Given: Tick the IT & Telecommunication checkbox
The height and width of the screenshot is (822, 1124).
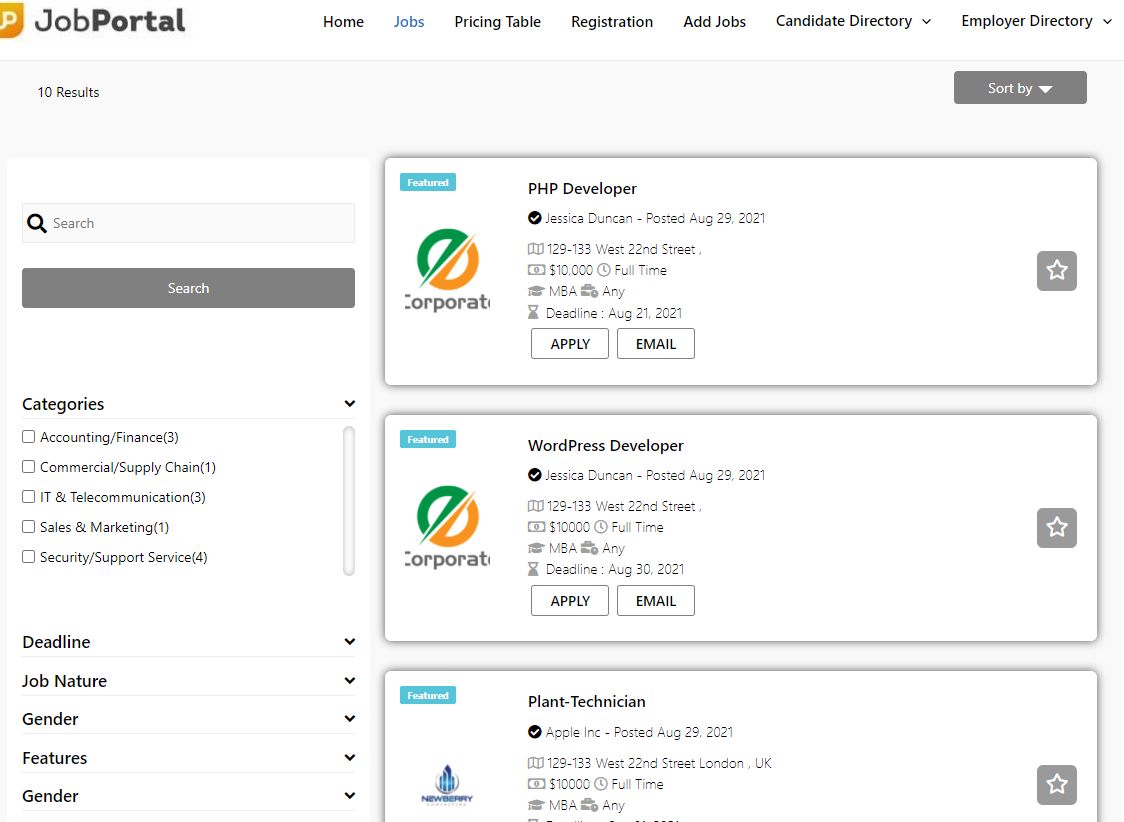Looking at the screenshot, I should click(29, 497).
